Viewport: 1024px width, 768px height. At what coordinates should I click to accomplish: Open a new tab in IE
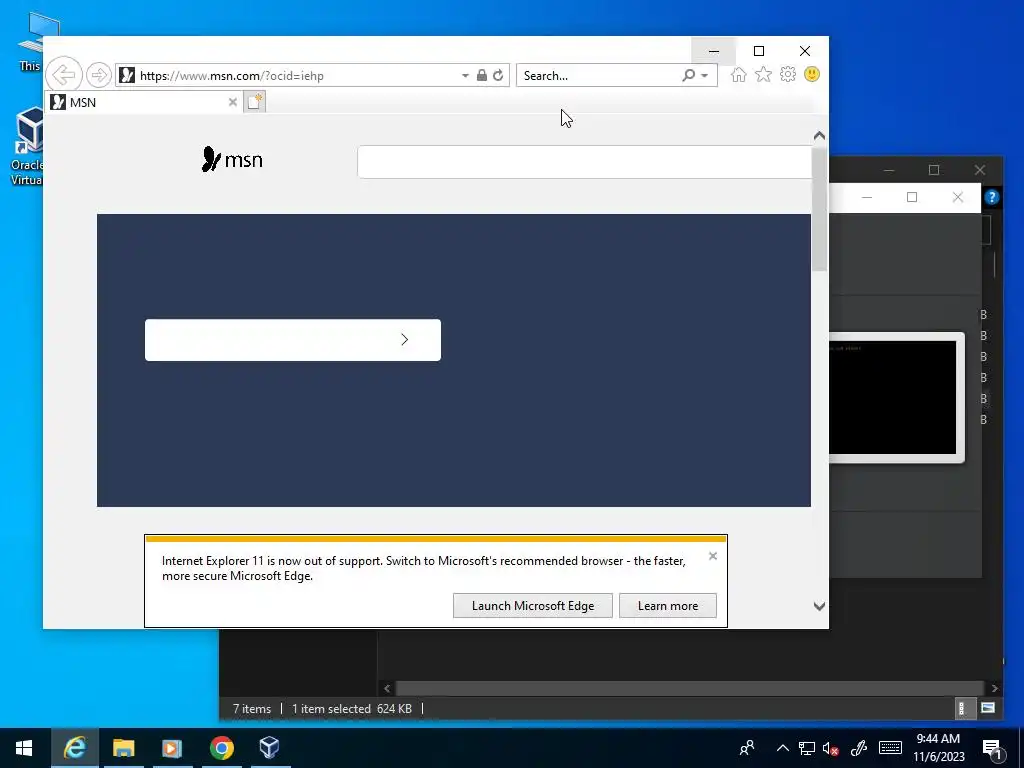point(255,102)
